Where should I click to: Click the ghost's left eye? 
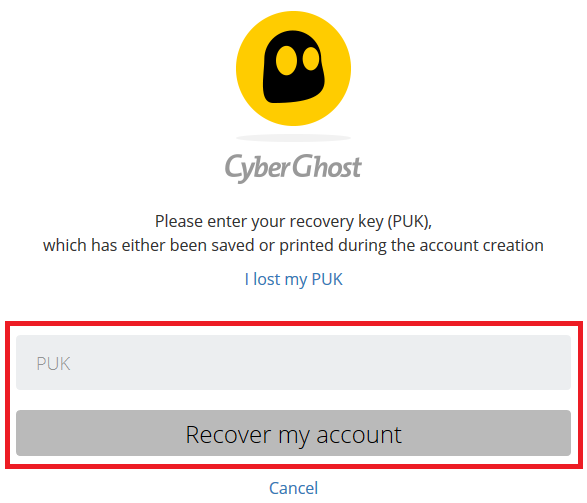tap(286, 60)
